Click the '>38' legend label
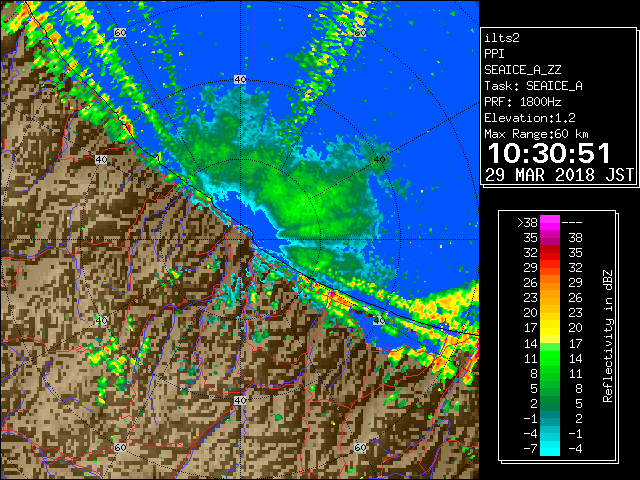This screenshot has height=480, width=640. click(527, 223)
